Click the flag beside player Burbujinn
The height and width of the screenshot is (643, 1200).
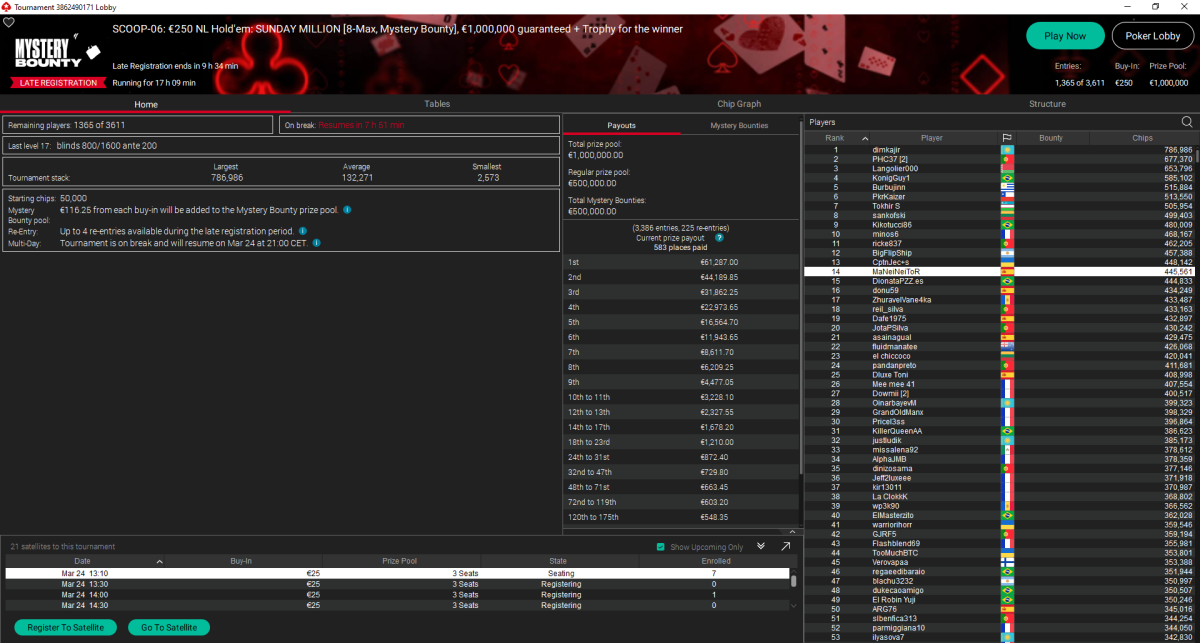1007,187
